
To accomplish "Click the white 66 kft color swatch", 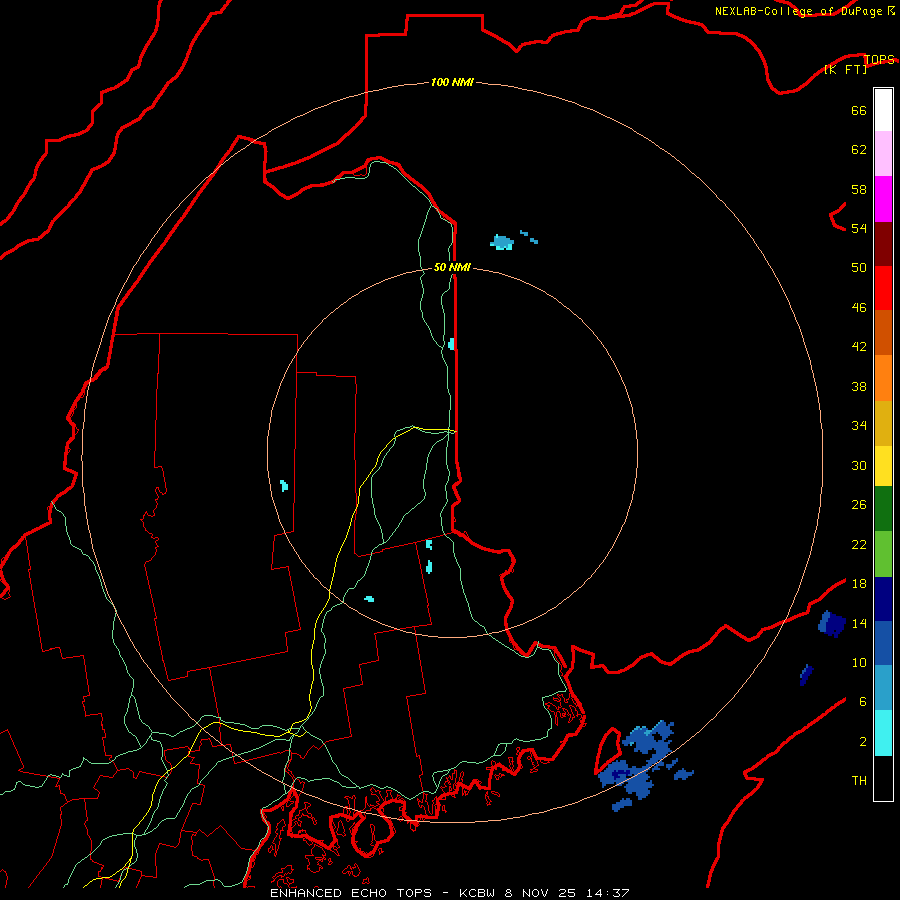I will 883,110.
